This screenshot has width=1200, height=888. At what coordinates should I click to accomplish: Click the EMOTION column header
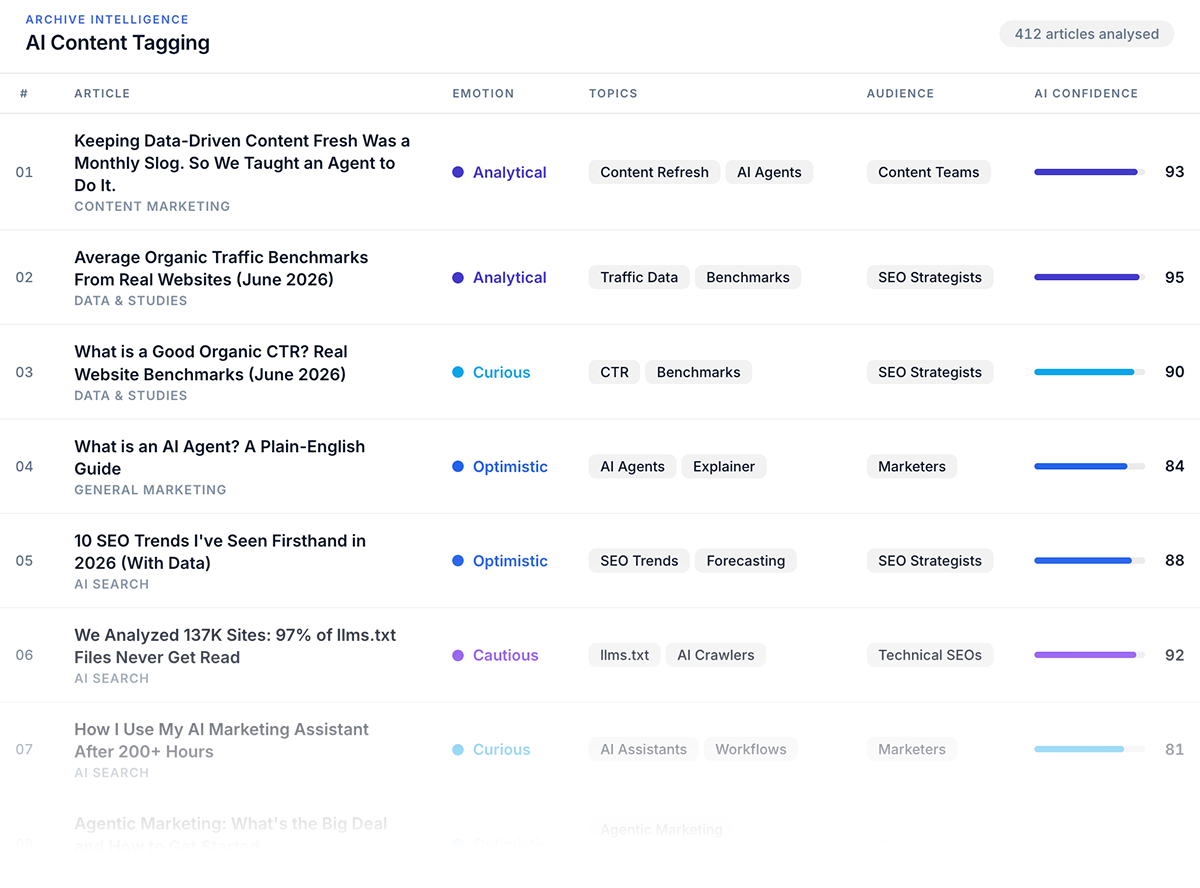click(483, 93)
